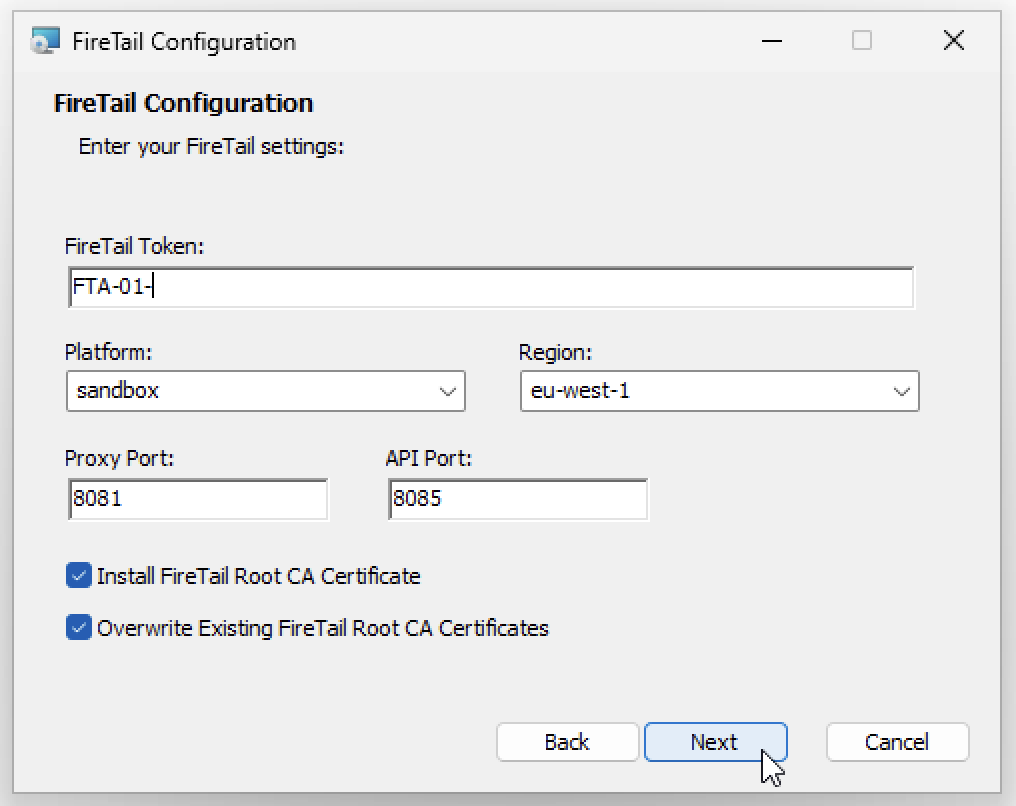The image size is (1016, 806).
Task: Select the API Port input box
Action: (517, 499)
